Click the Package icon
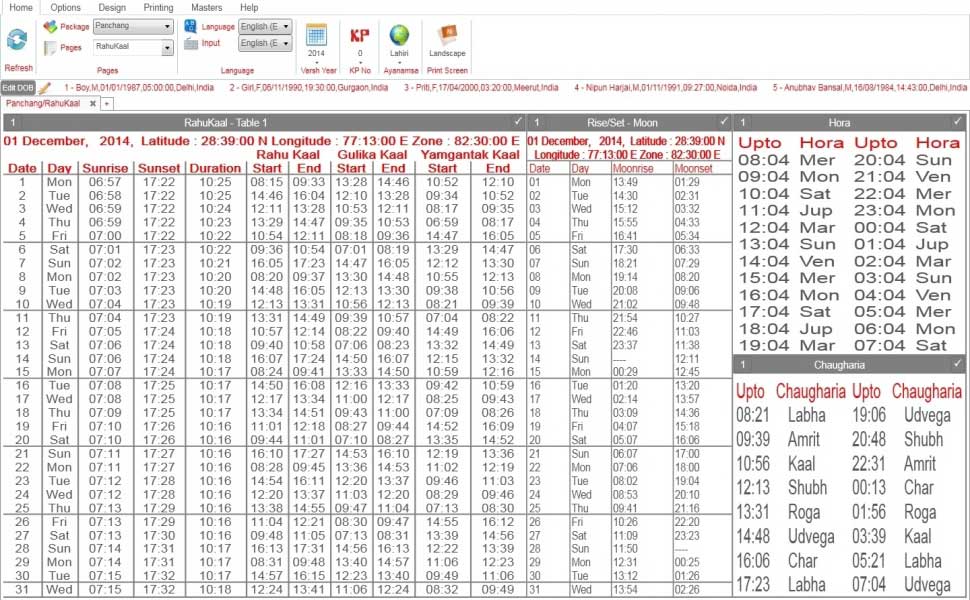Viewport: 970px width, 600px height. (x=50, y=27)
